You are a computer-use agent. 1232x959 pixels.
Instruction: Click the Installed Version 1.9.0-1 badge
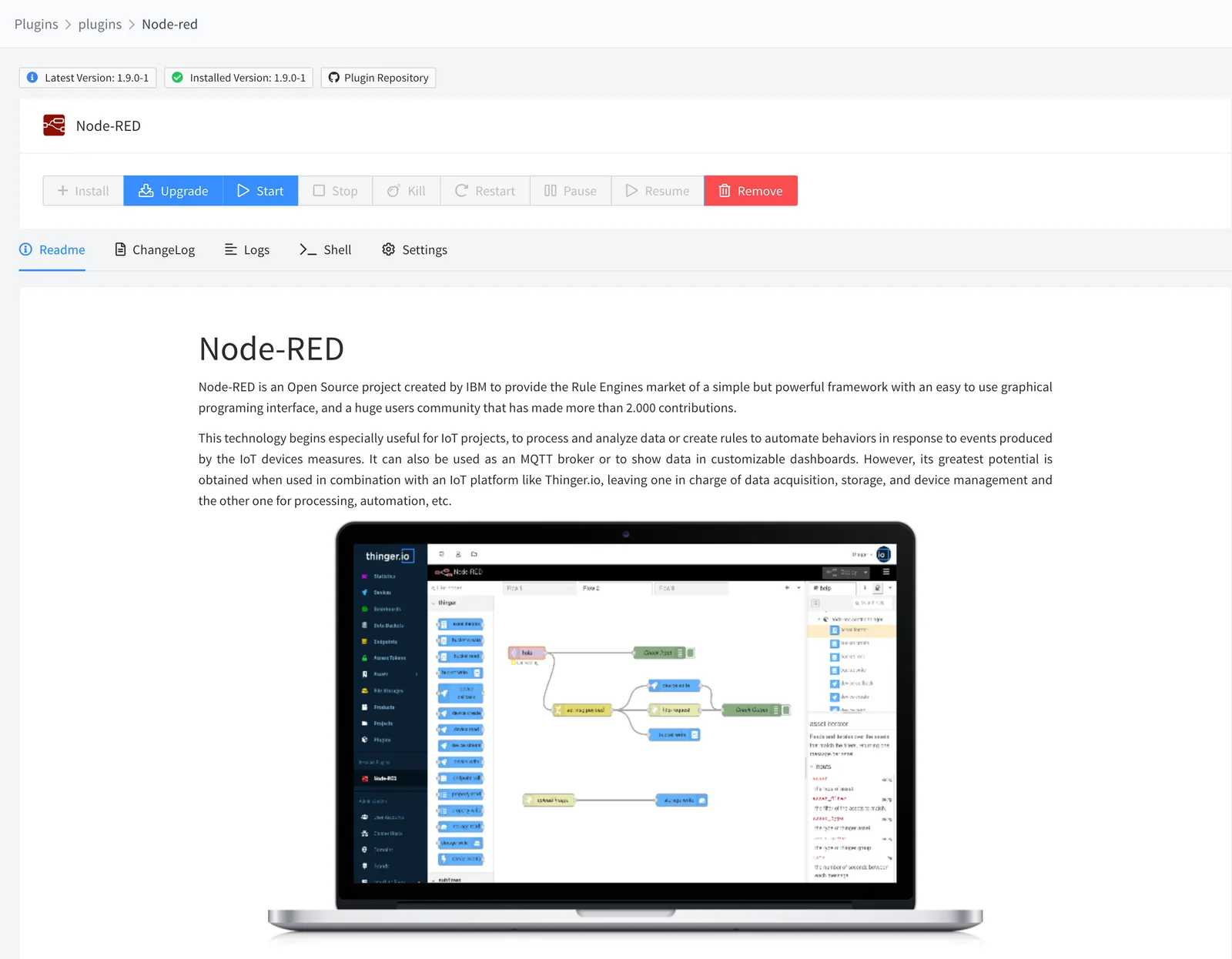239,78
